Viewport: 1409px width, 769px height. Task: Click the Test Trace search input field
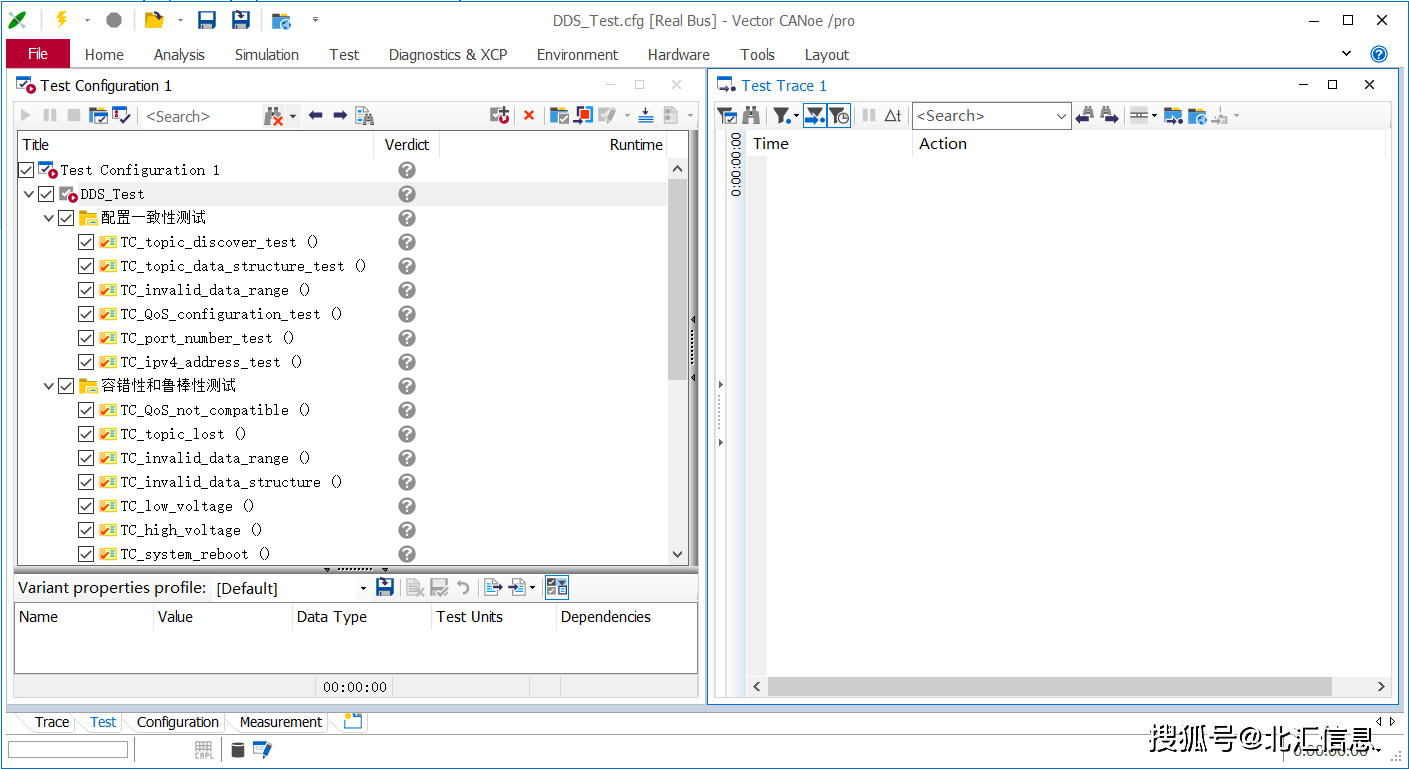(982, 116)
